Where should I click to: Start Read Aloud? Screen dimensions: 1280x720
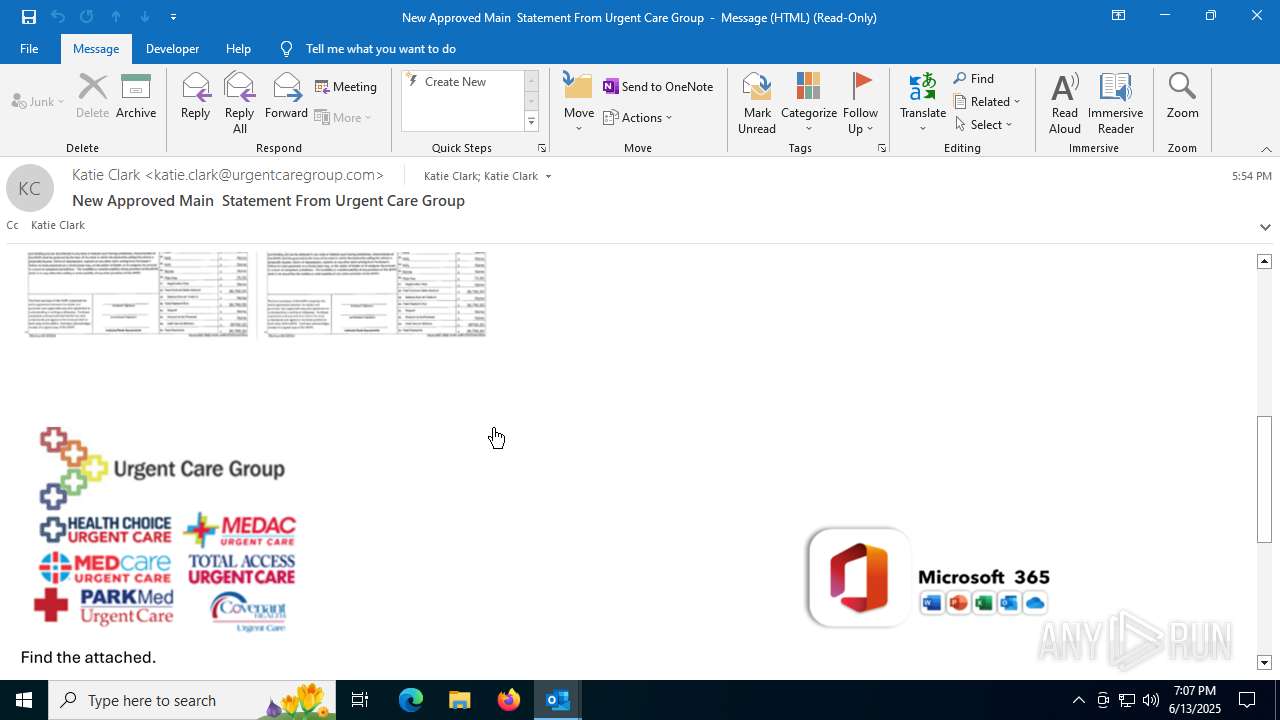[1065, 103]
